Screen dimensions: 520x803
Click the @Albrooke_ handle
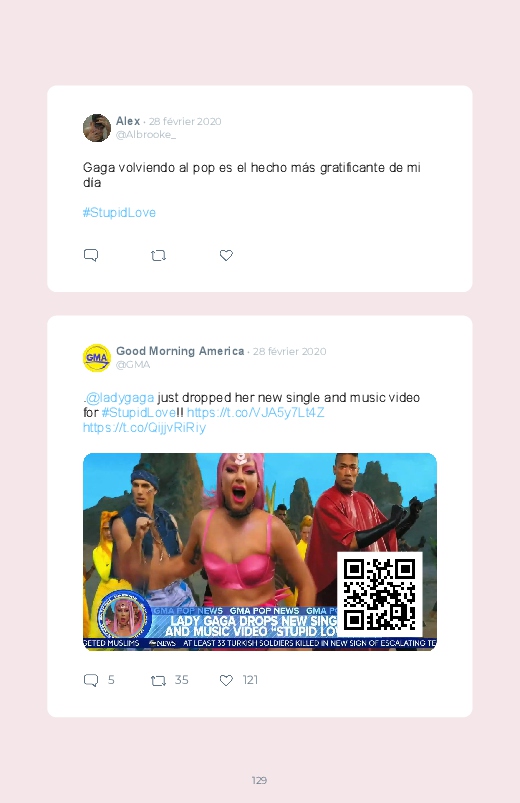(x=146, y=135)
